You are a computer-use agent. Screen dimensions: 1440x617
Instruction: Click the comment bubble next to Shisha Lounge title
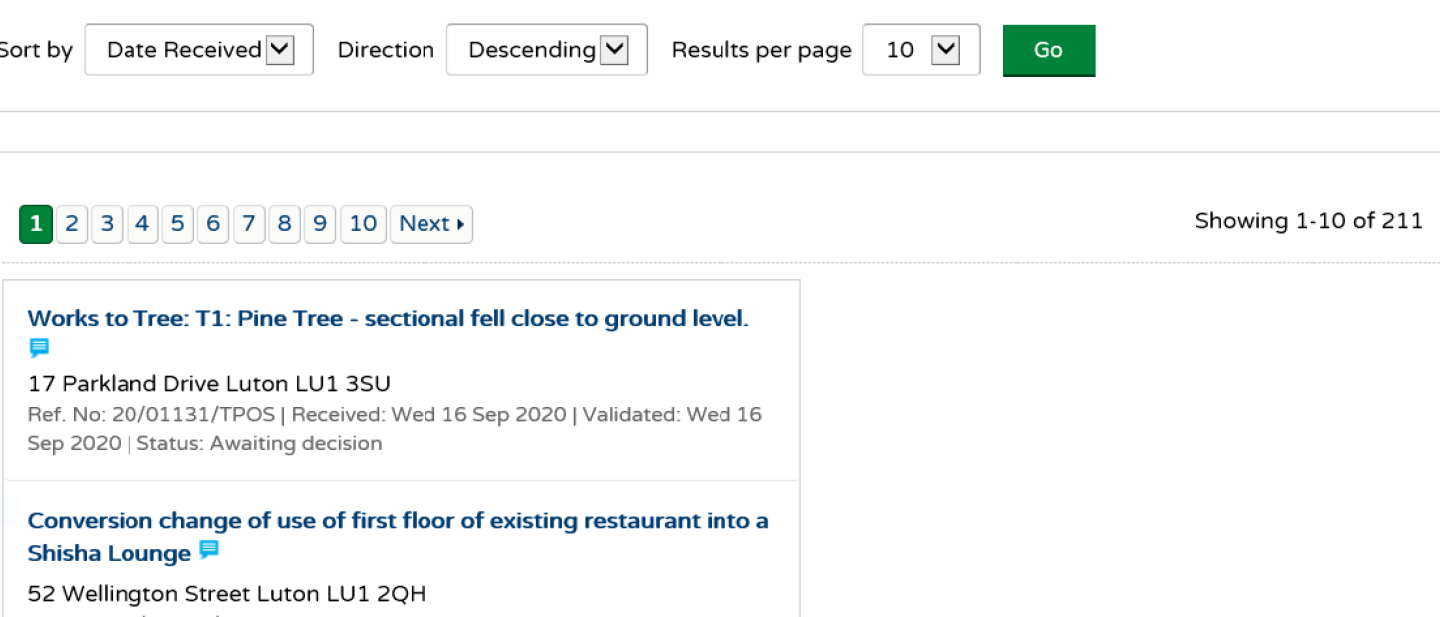pos(209,549)
